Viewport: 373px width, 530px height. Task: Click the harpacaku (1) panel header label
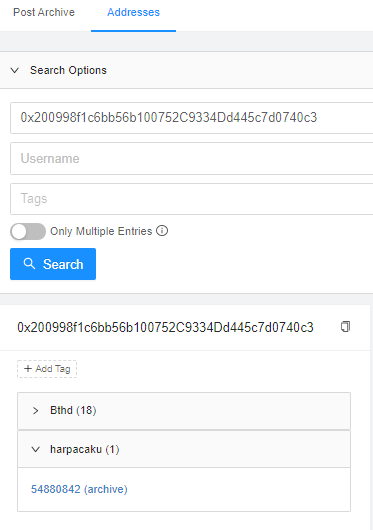click(84, 449)
